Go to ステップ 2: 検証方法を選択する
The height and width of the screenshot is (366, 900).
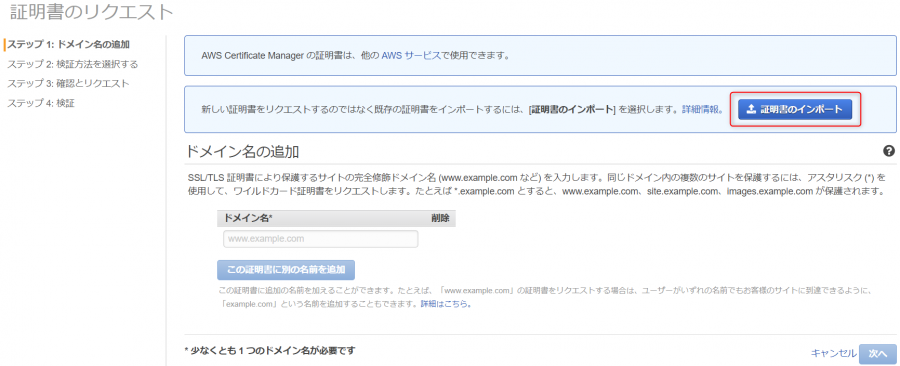[x=72, y=64]
